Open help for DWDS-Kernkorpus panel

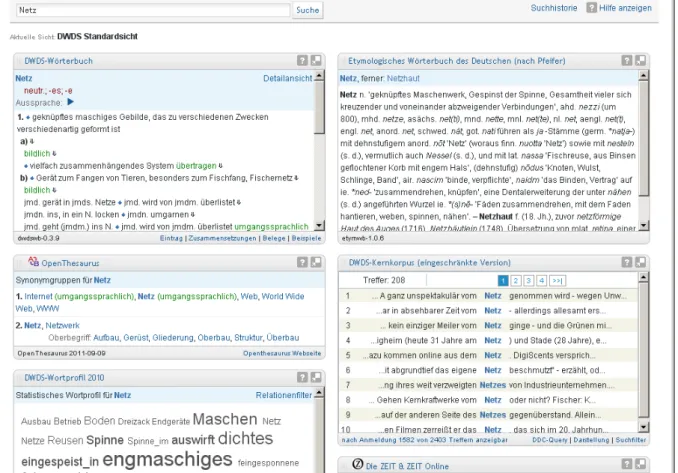click(627, 262)
